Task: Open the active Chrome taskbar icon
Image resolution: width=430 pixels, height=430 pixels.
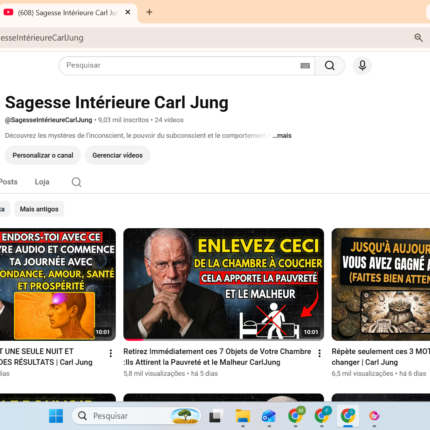Action: click(348, 416)
